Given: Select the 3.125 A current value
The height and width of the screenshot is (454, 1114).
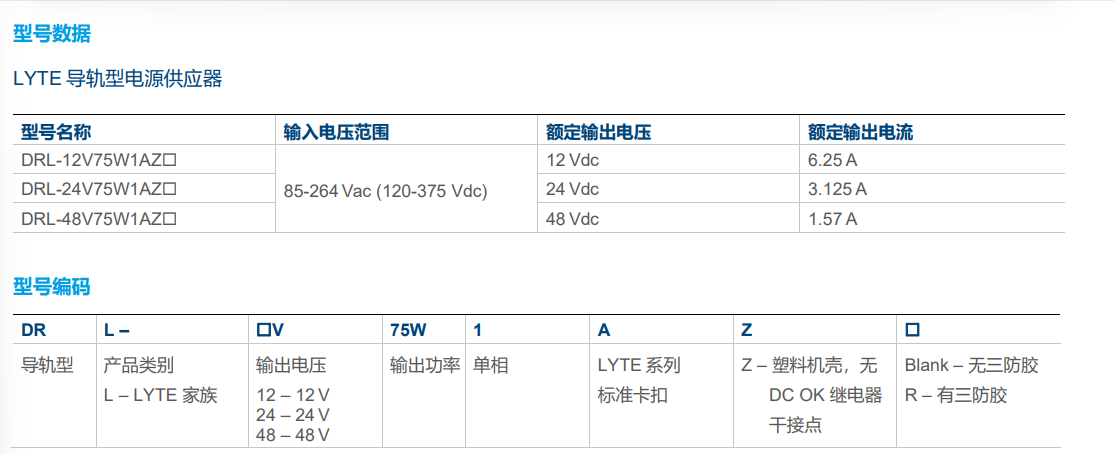Looking at the screenshot, I should pos(837,190).
